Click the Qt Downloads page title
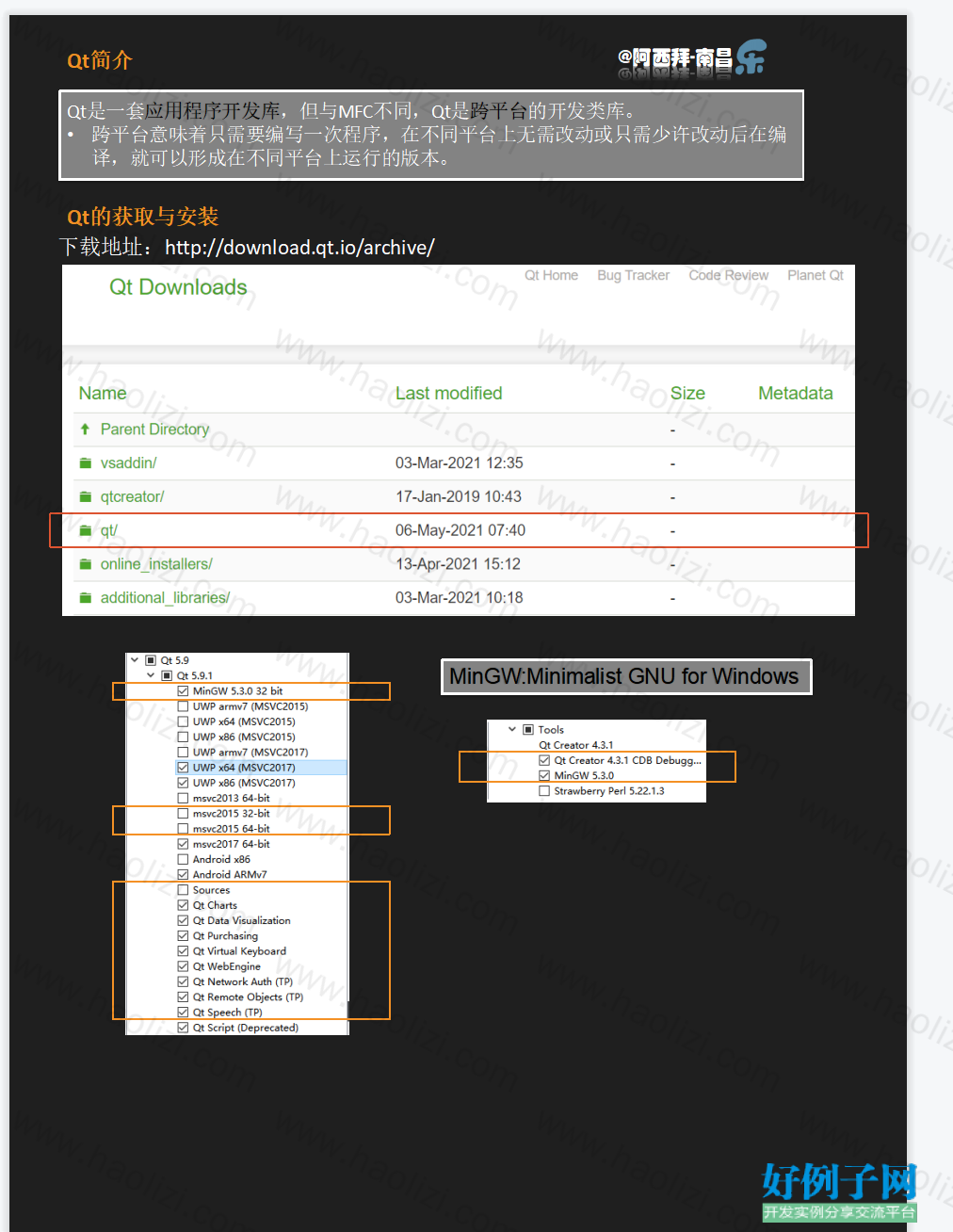 point(178,287)
